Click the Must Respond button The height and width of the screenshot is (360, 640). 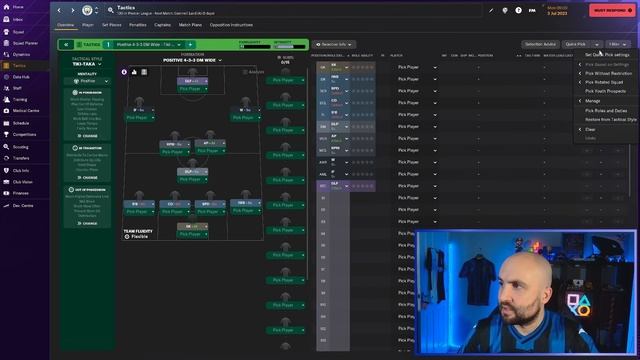coord(612,10)
